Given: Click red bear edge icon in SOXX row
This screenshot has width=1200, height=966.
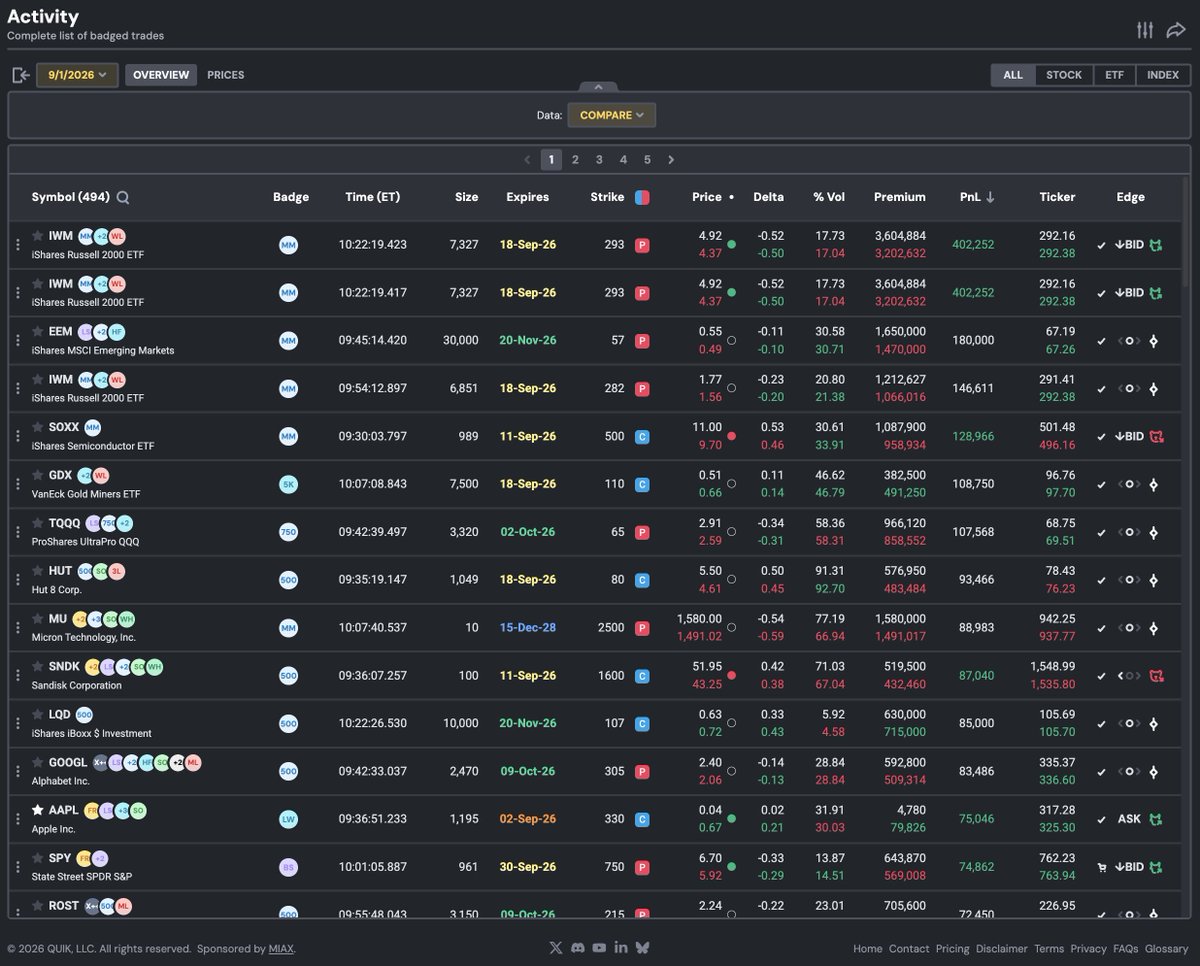Looking at the screenshot, I should [1156, 436].
